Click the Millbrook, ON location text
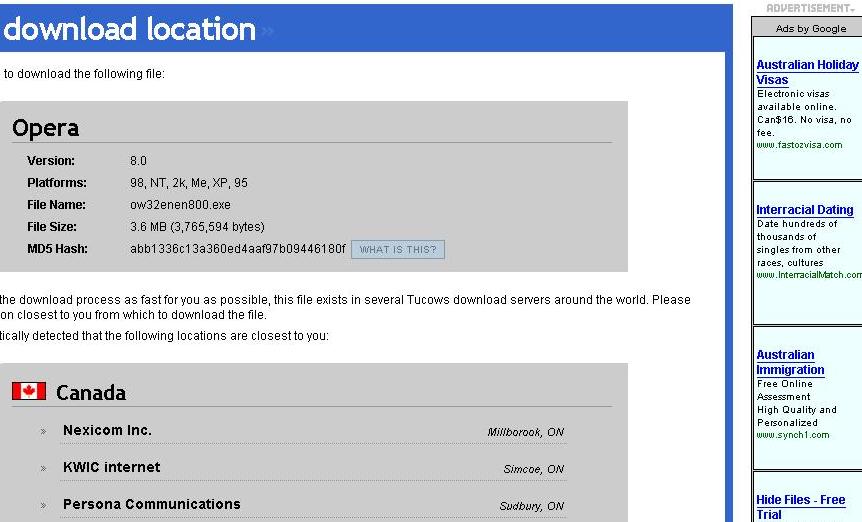 point(526,432)
